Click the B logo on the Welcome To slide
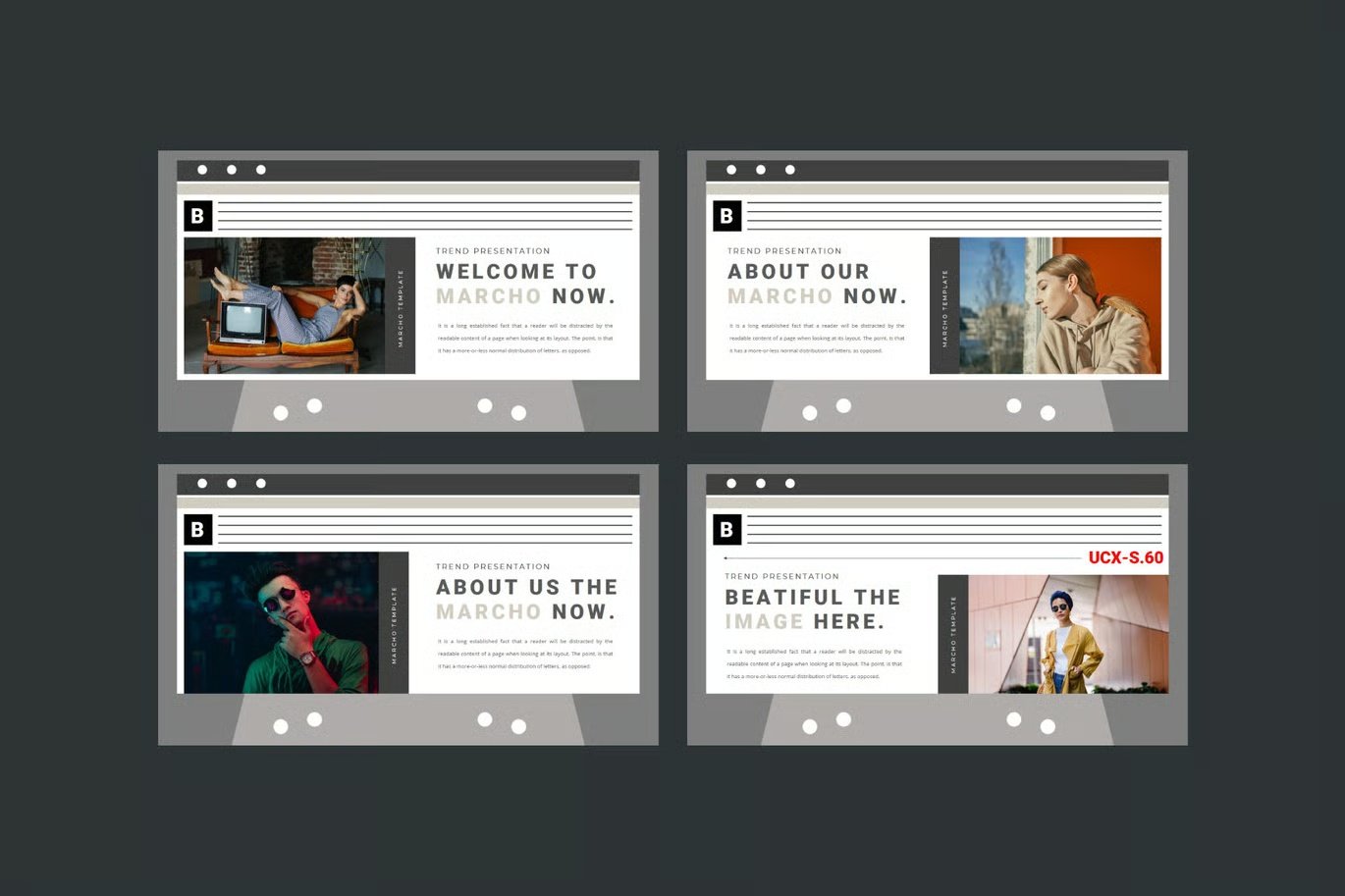The width and height of the screenshot is (1345, 896). 197,216
